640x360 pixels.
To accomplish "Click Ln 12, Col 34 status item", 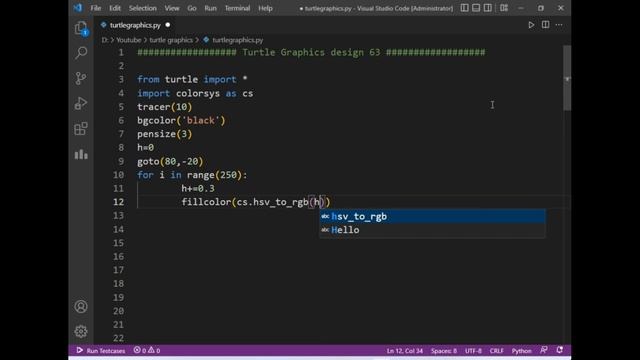I will pyautogui.click(x=405, y=351).
